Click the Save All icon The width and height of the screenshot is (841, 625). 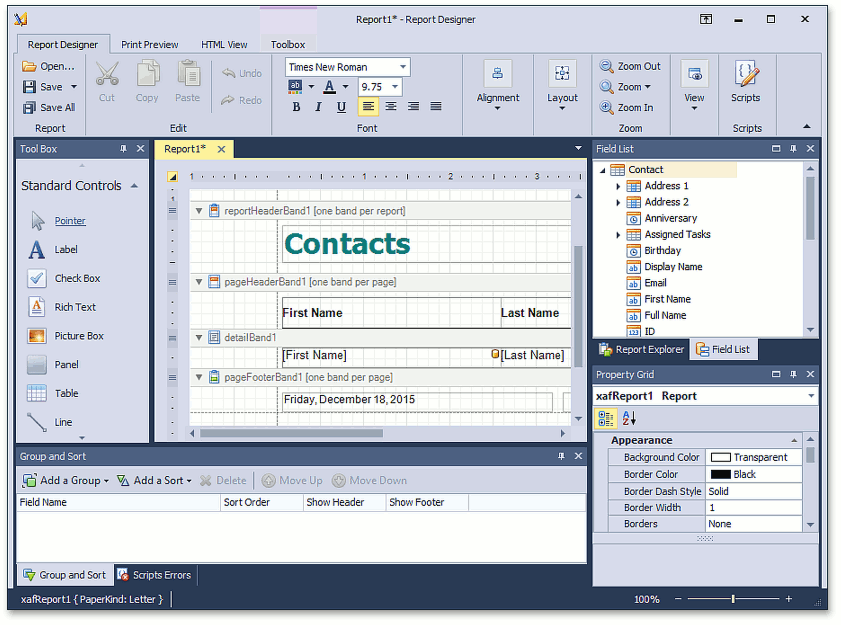tap(29, 108)
